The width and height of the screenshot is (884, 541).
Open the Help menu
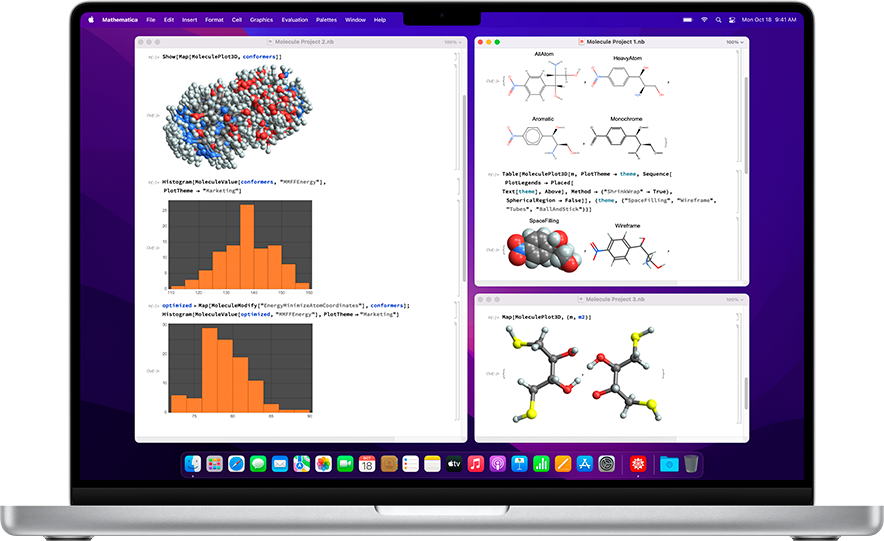(x=380, y=20)
